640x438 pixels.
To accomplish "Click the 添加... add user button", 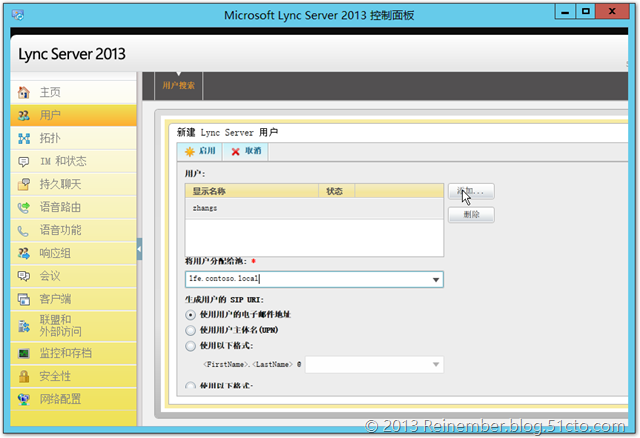I will pos(470,190).
